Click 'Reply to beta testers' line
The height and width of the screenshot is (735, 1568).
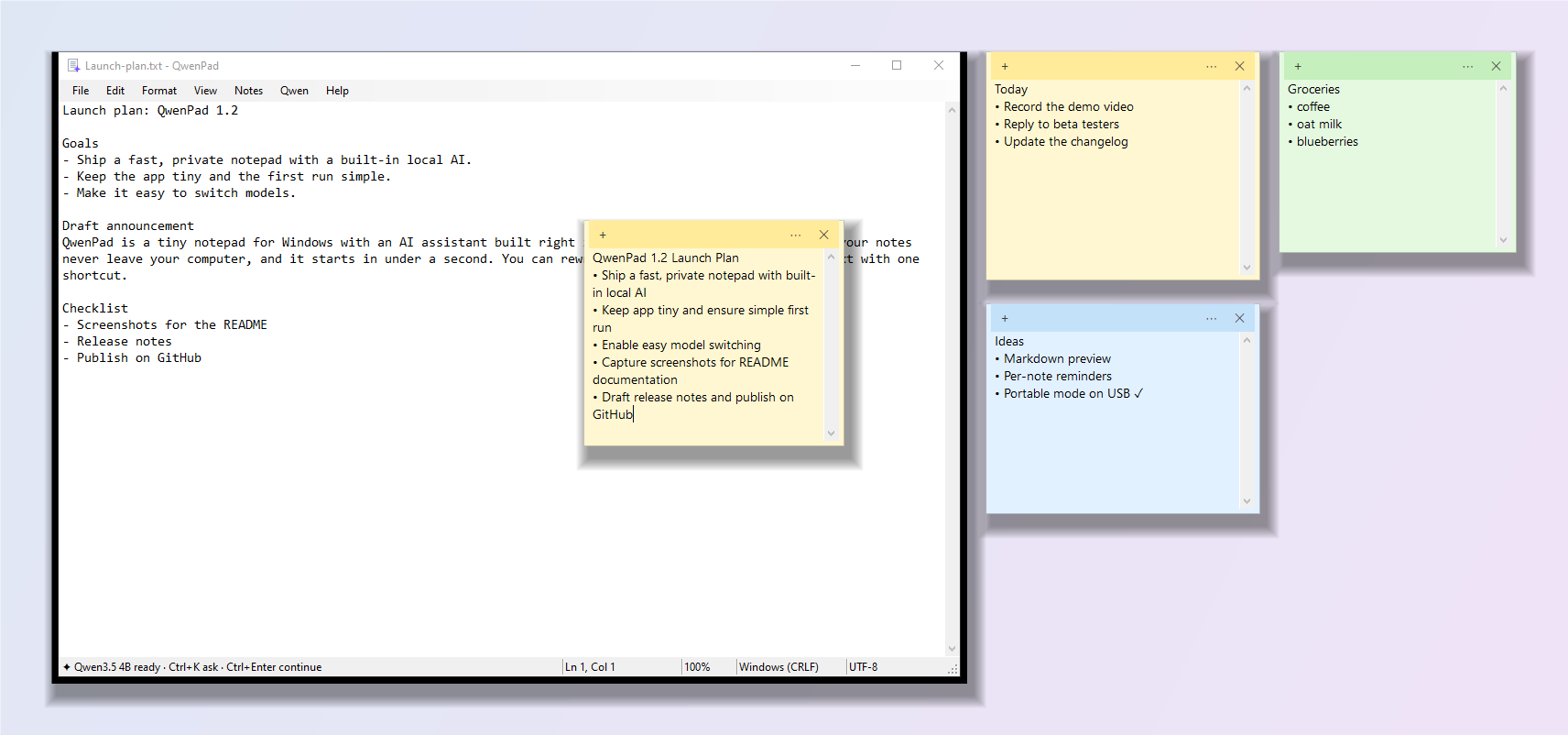[x=1061, y=125]
